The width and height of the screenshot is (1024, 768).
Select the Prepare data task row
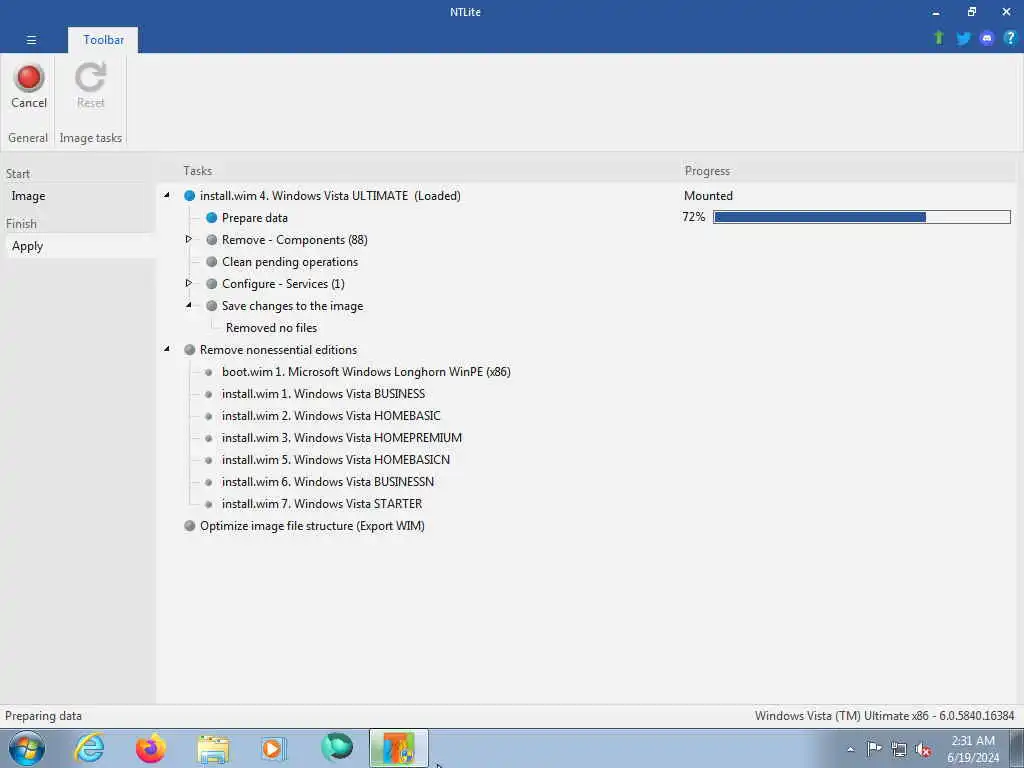pos(255,217)
